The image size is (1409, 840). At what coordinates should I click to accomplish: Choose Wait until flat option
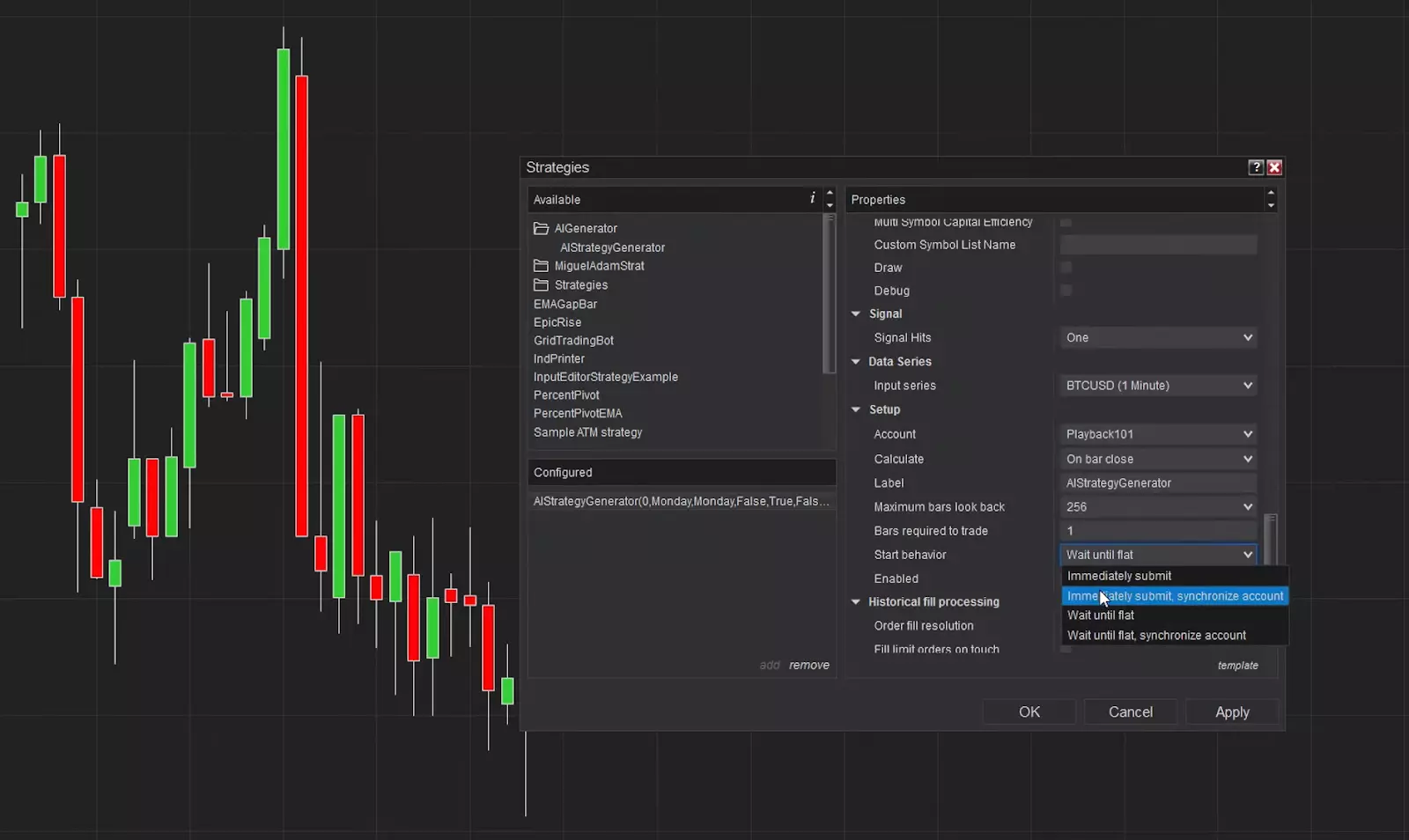pyautogui.click(x=1175, y=615)
